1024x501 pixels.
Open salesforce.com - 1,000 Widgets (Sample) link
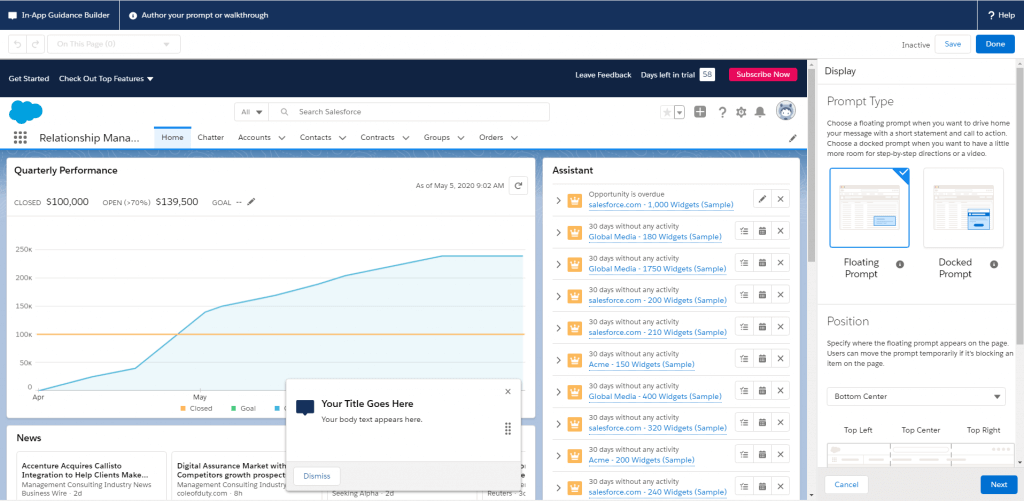[x=661, y=205]
